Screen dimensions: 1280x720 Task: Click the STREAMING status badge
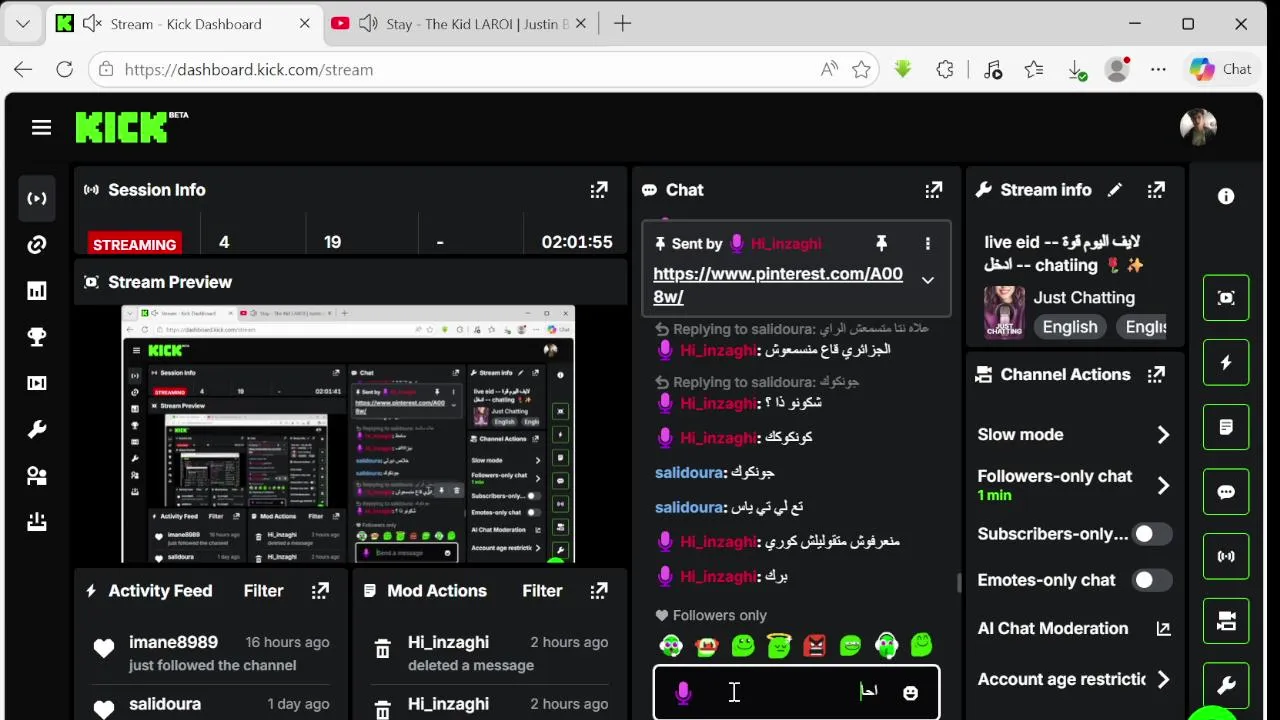tap(134, 244)
